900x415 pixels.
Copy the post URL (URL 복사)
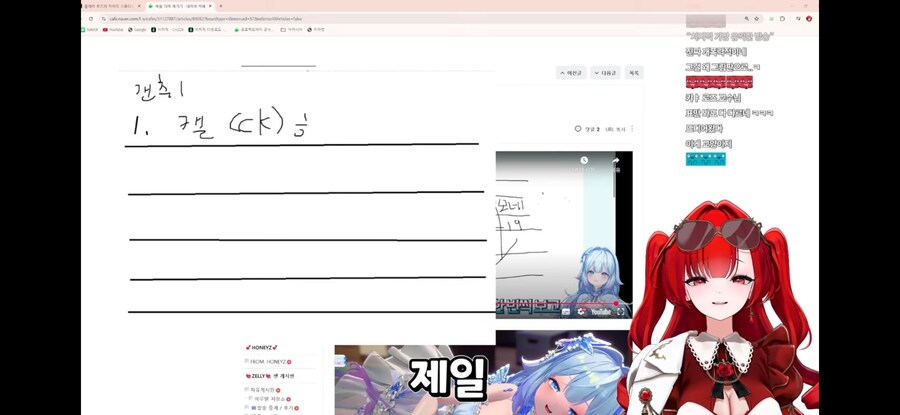point(620,129)
